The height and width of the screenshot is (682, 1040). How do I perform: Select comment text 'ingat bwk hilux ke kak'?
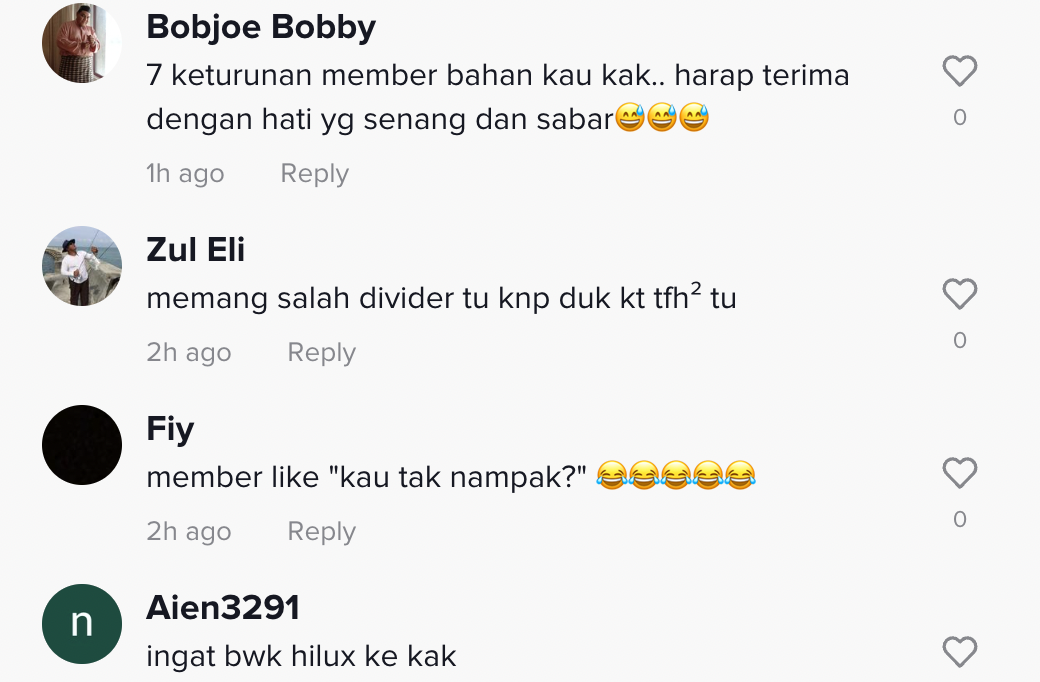301,657
